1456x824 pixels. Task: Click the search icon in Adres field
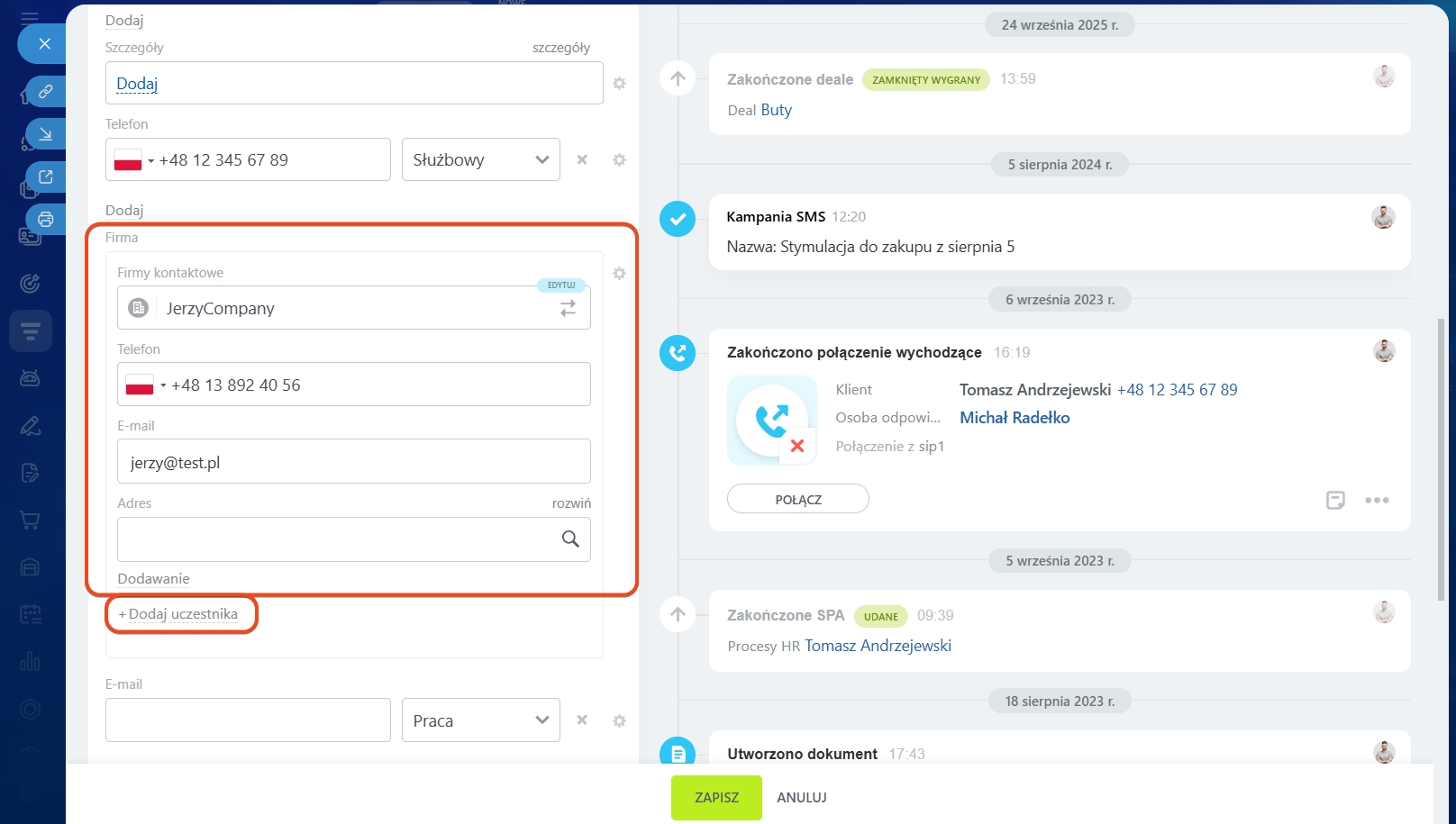click(x=570, y=539)
